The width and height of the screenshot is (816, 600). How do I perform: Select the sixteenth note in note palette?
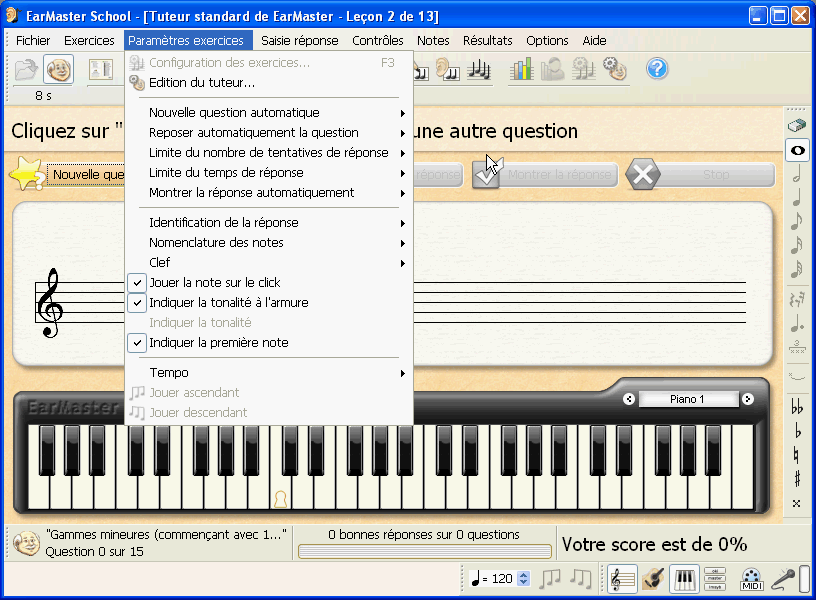(797, 245)
